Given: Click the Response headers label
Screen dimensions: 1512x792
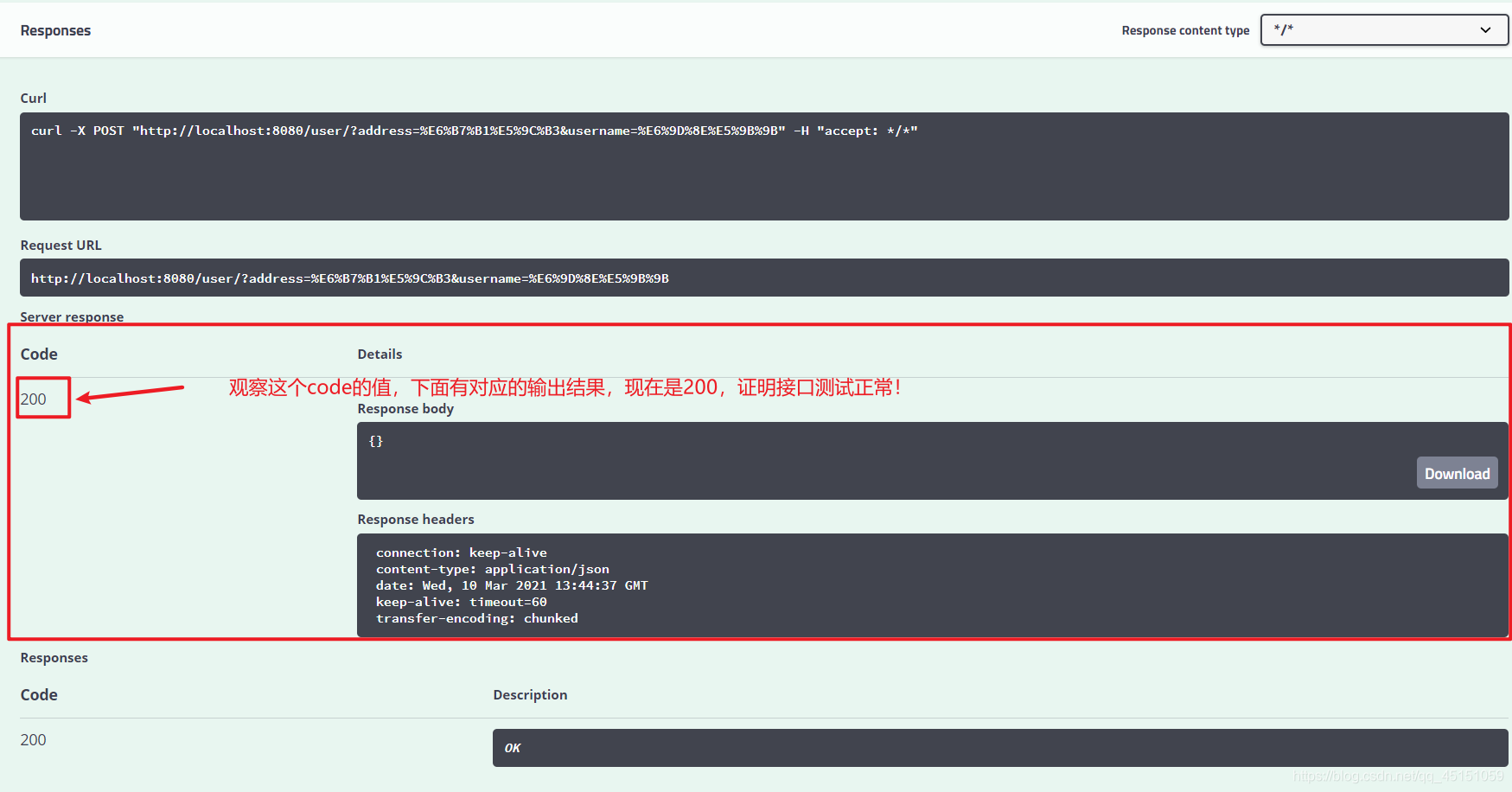Looking at the screenshot, I should tap(416, 519).
